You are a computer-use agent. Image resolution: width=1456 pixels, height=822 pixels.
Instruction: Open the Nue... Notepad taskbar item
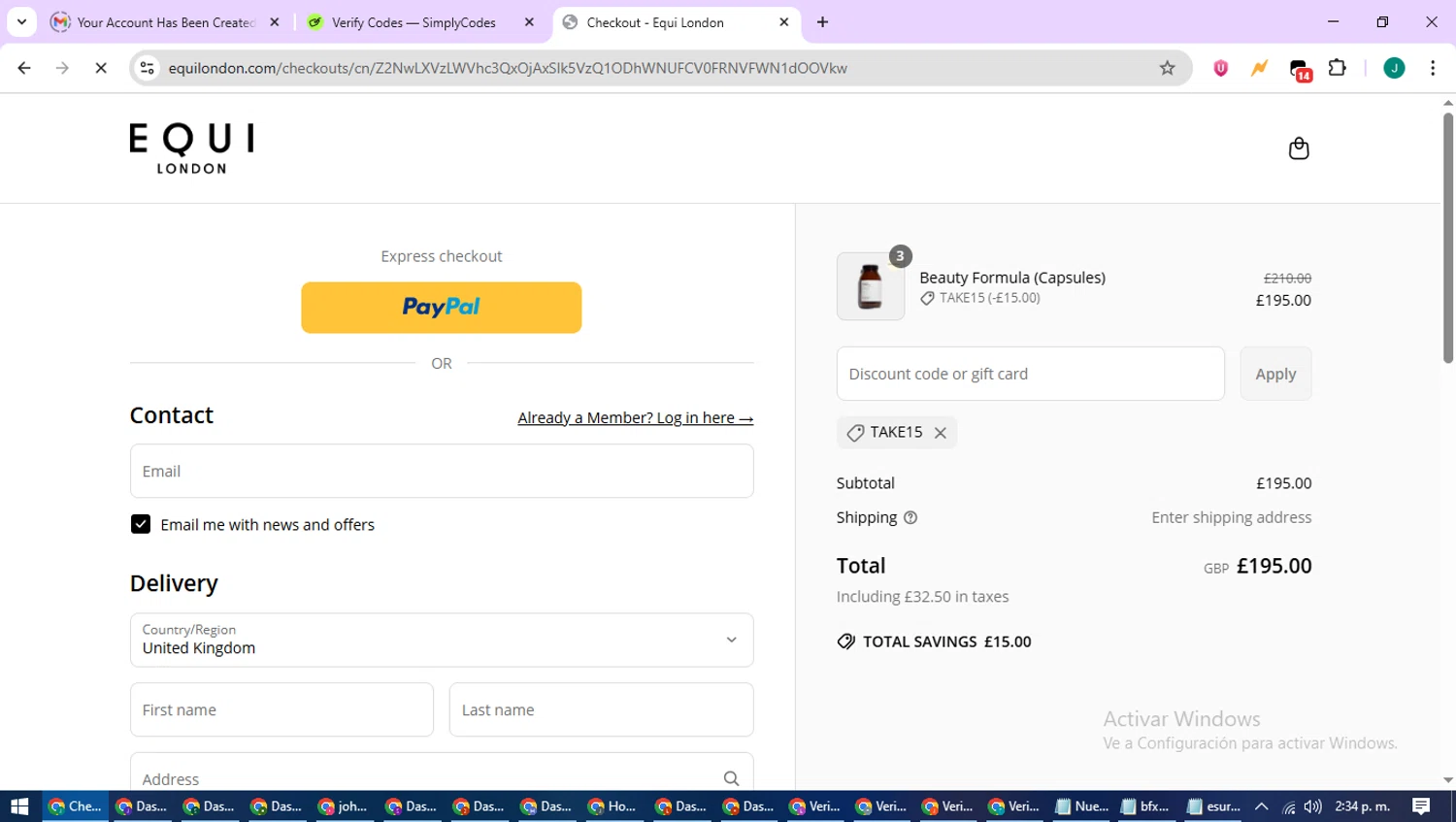(1082, 806)
